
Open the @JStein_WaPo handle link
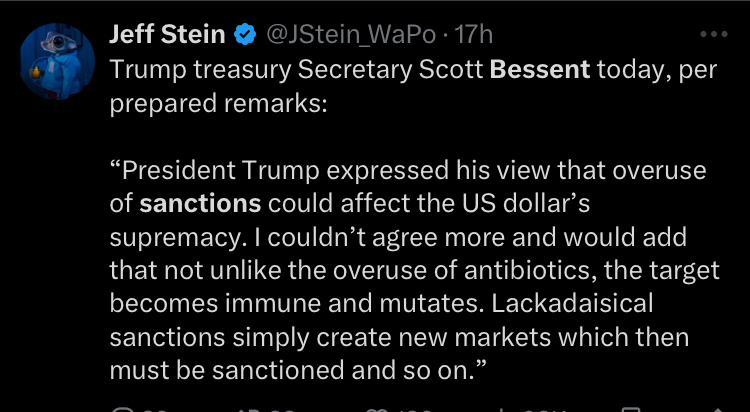(352, 35)
